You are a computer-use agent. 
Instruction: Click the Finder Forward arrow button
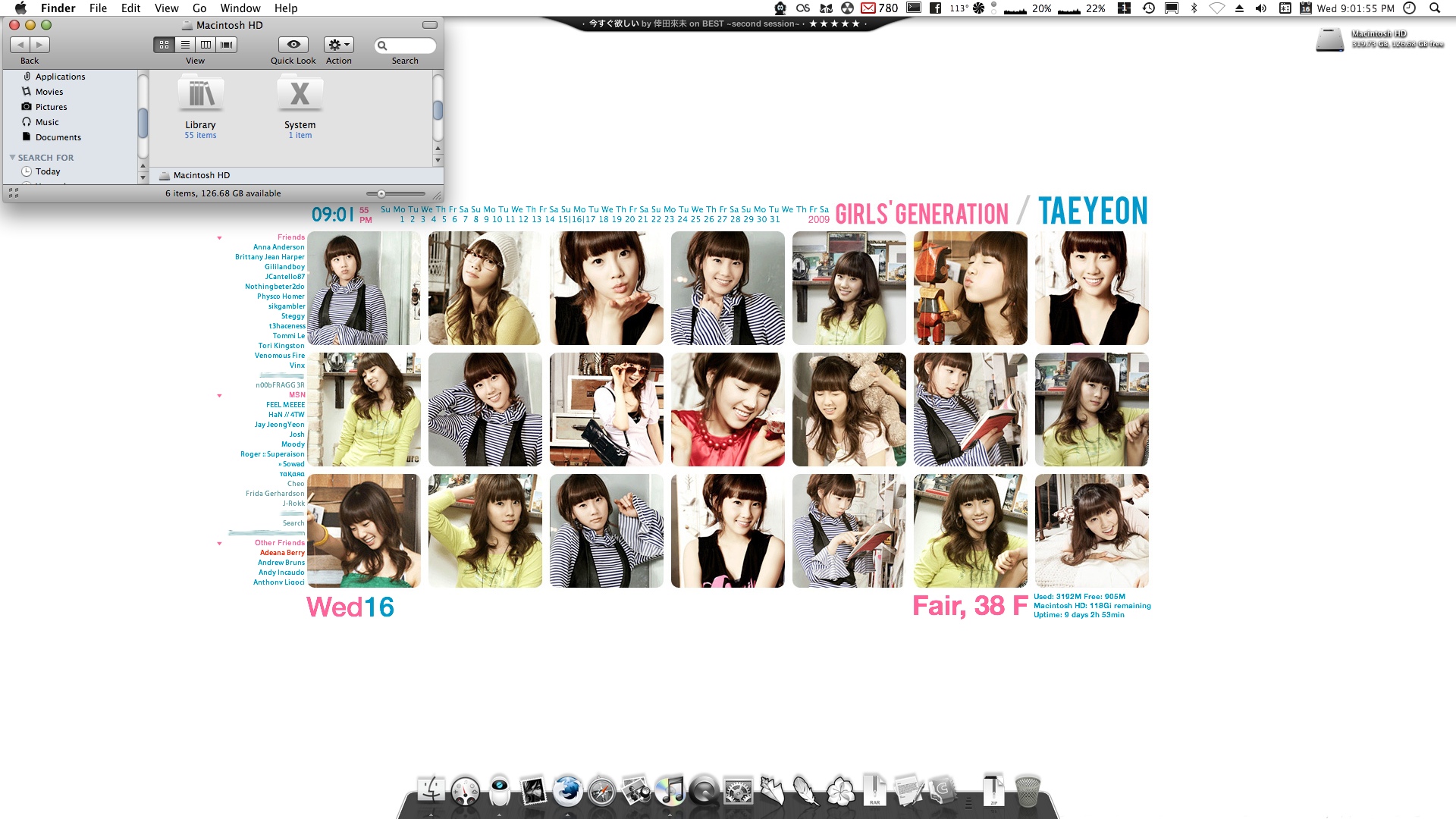pyautogui.click(x=40, y=45)
